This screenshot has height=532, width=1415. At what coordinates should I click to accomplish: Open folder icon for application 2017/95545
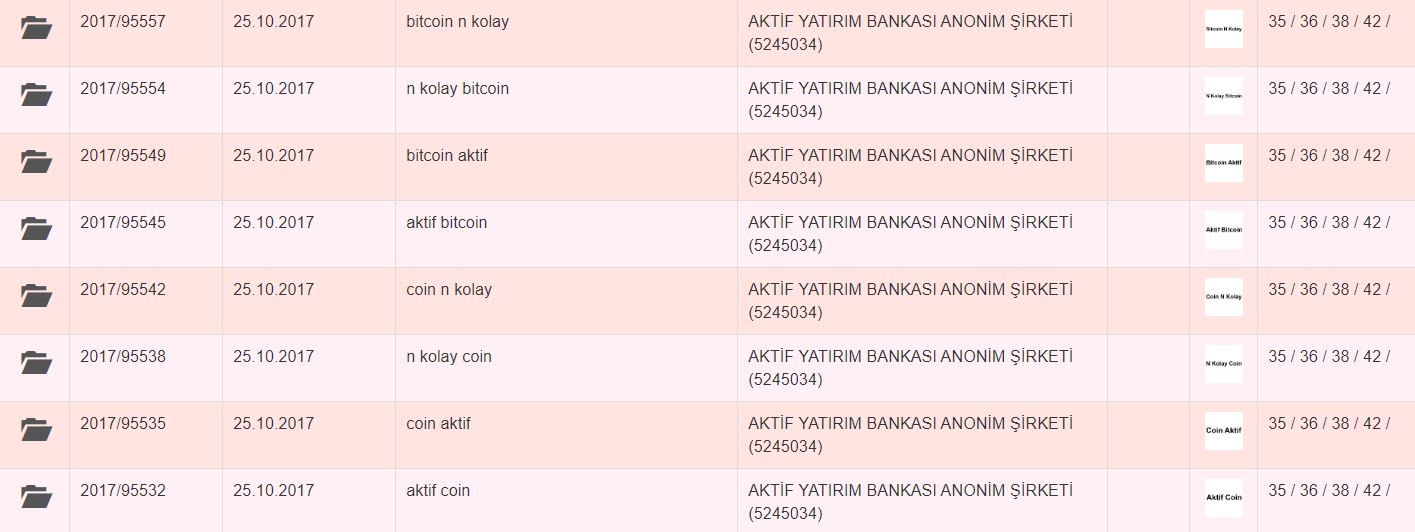coord(36,229)
